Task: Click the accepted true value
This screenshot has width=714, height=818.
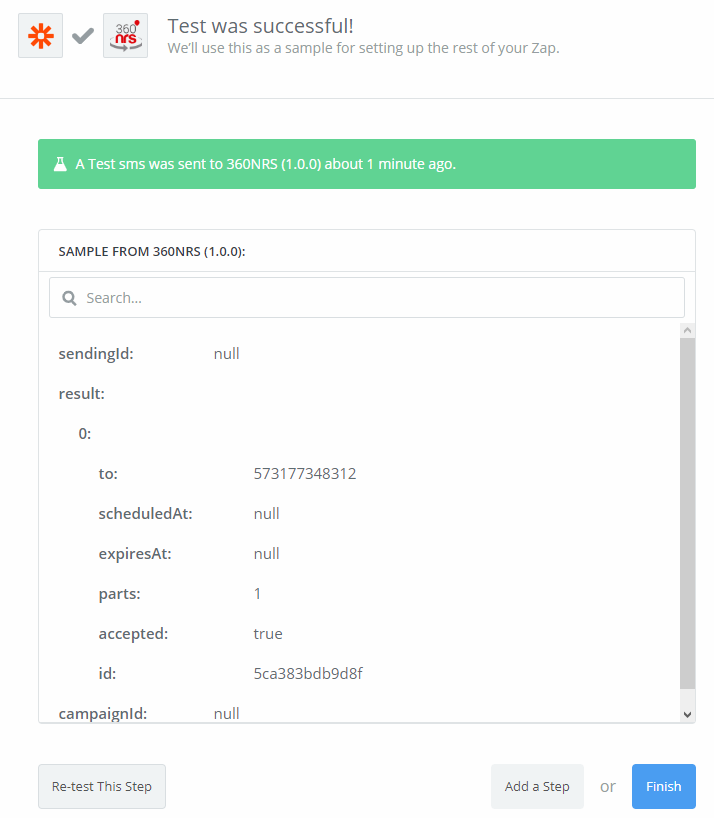Action: tap(268, 634)
